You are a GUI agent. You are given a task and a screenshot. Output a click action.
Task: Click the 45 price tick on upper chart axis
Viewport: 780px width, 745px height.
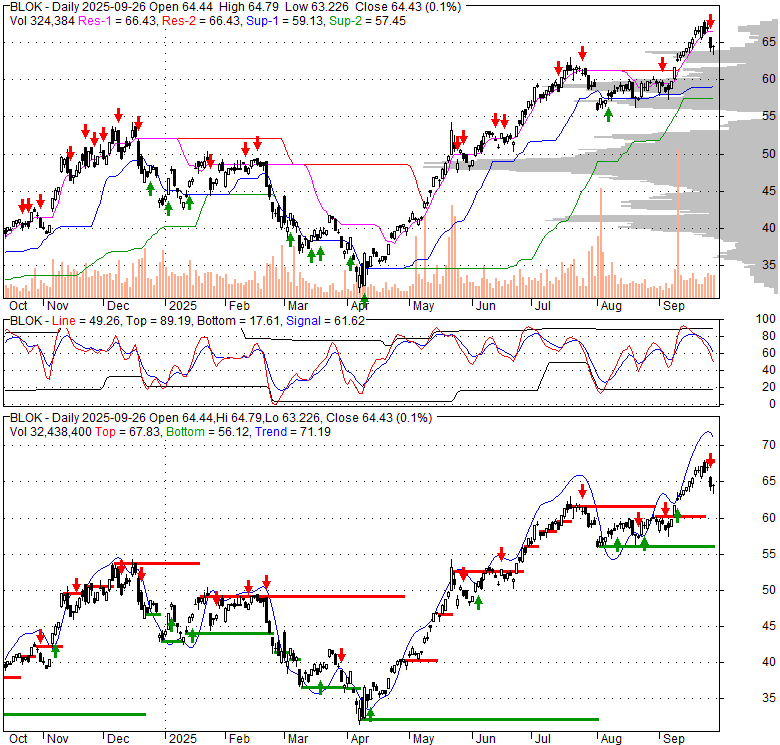click(769, 191)
